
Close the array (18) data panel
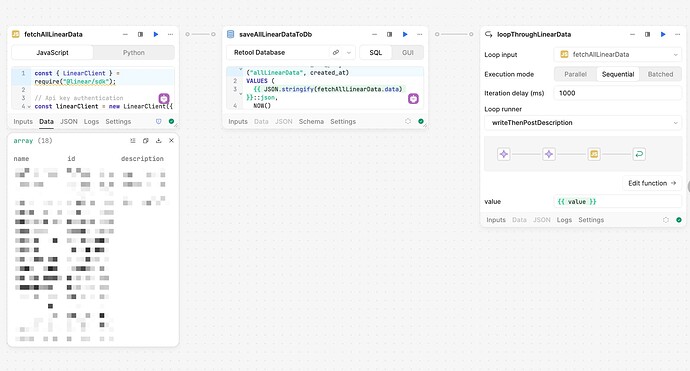pos(171,141)
